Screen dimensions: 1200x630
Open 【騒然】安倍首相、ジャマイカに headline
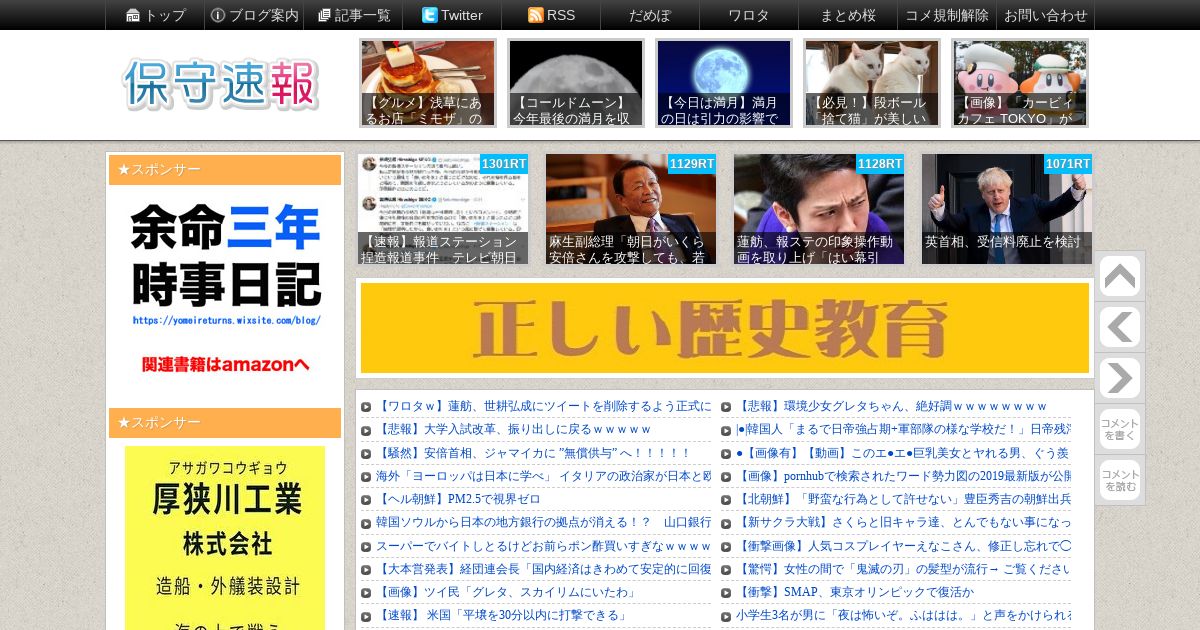(x=532, y=453)
